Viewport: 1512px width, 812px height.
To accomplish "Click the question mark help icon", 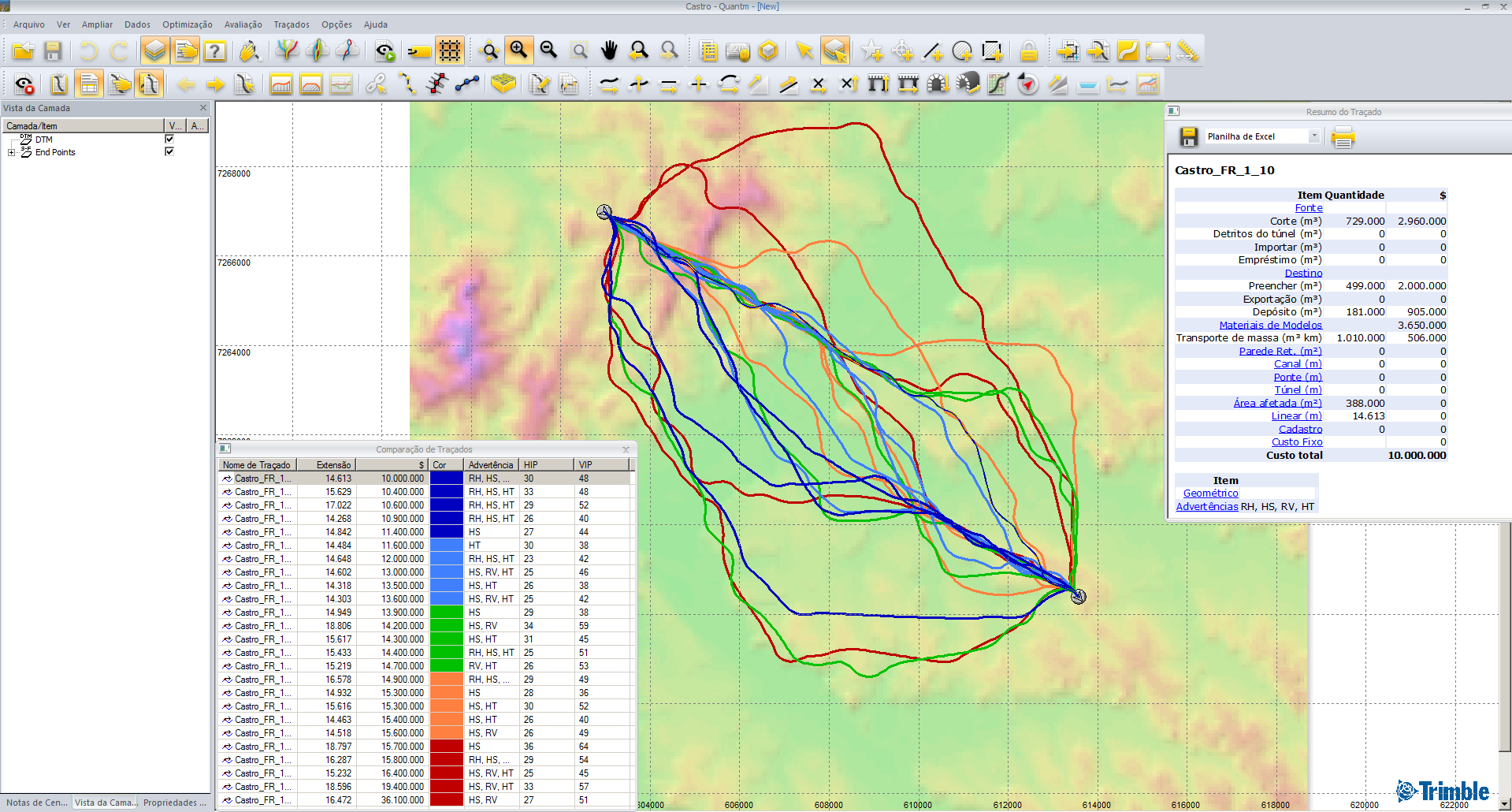I will (215, 51).
